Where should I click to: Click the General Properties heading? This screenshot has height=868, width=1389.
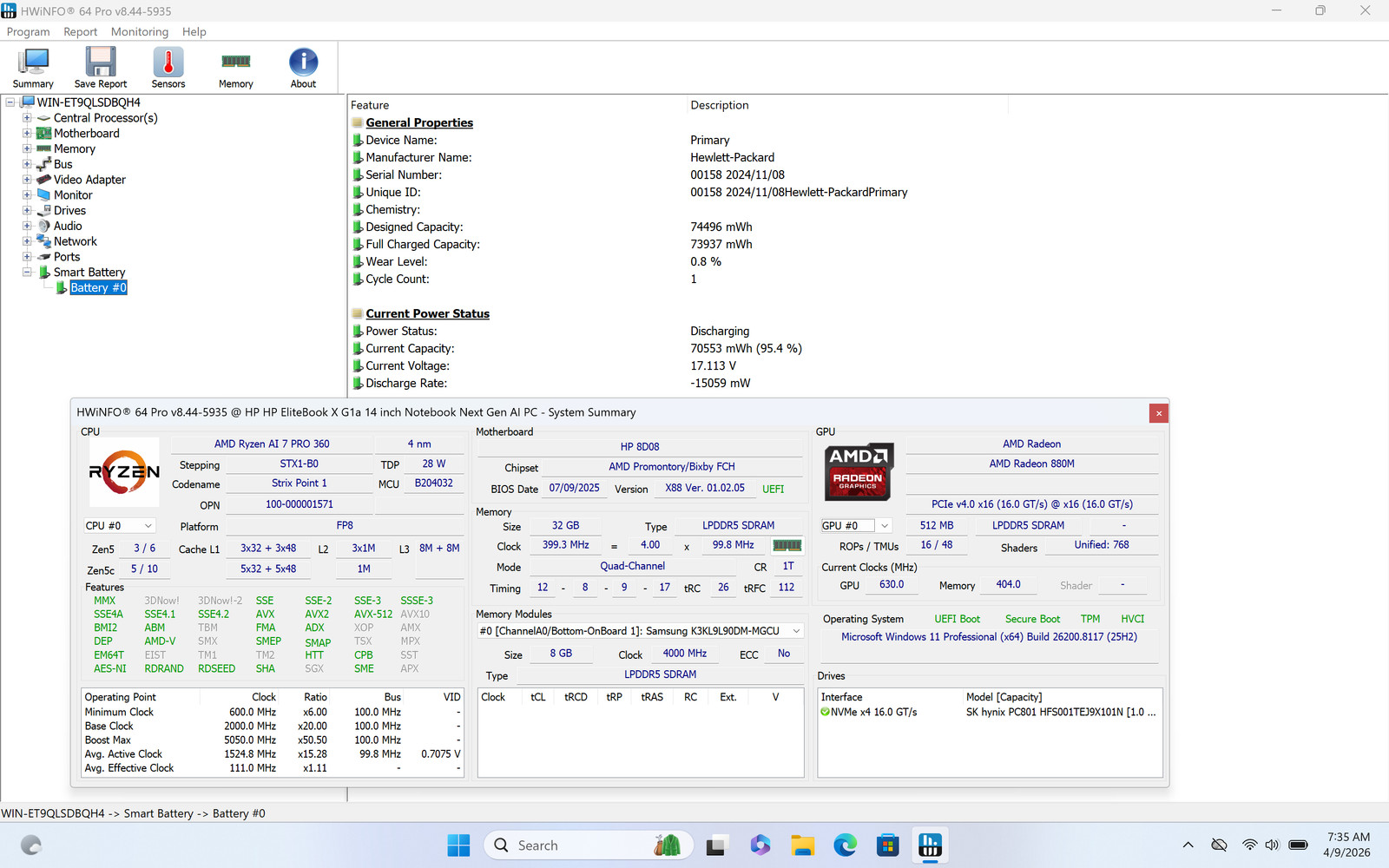click(419, 123)
